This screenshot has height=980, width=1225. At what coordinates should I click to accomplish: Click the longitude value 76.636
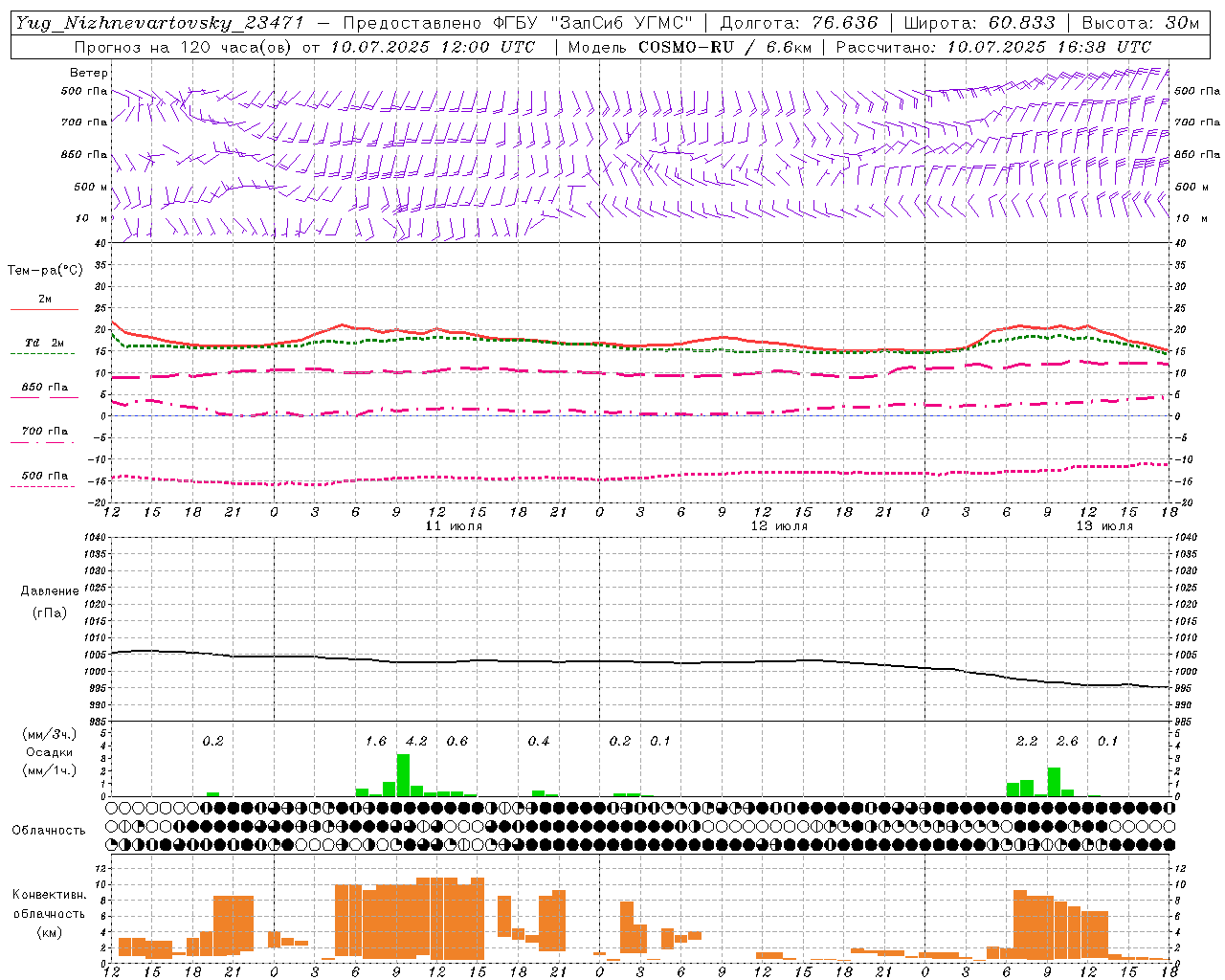[845, 23]
